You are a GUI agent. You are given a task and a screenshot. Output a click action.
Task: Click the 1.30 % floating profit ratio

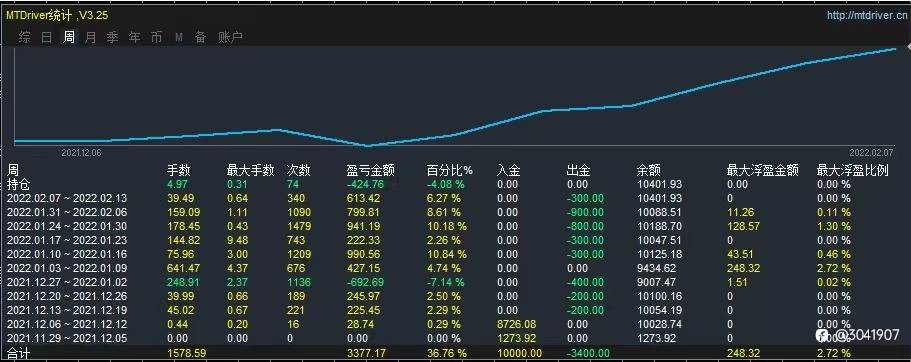tap(834, 226)
